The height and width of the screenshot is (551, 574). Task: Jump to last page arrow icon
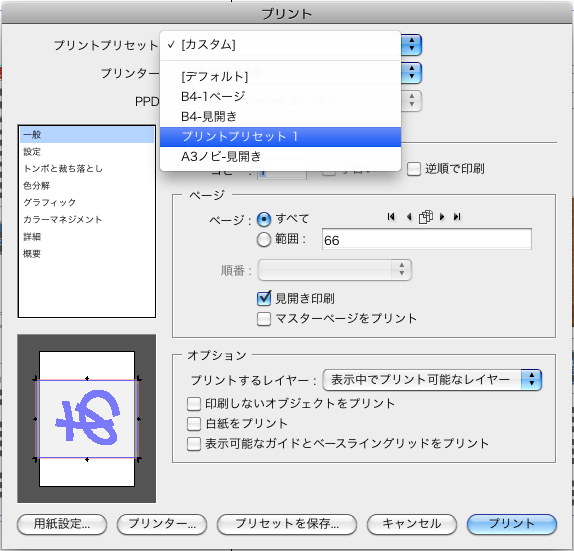point(457,217)
